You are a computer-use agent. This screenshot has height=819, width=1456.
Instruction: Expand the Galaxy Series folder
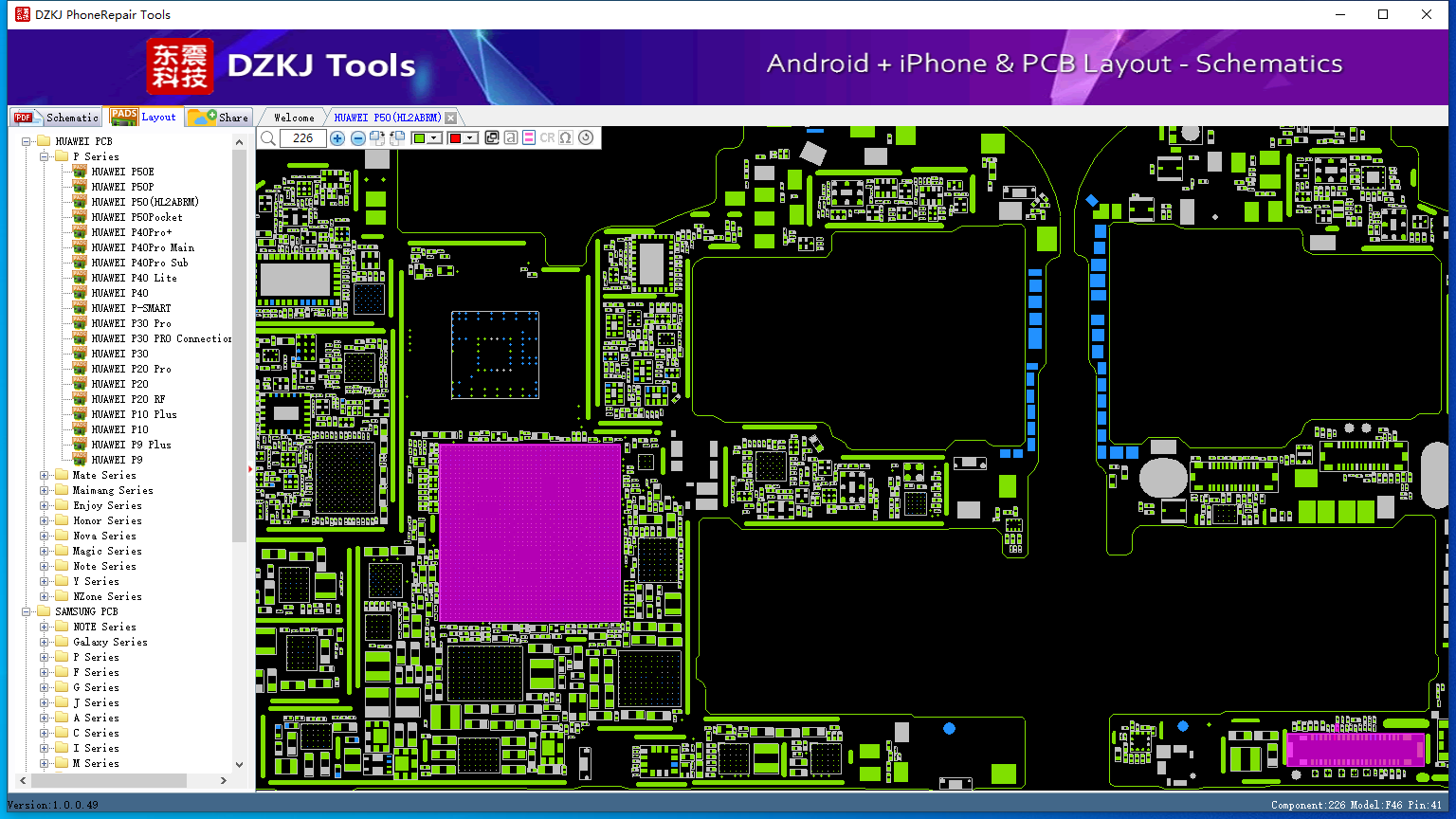tap(45, 642)
